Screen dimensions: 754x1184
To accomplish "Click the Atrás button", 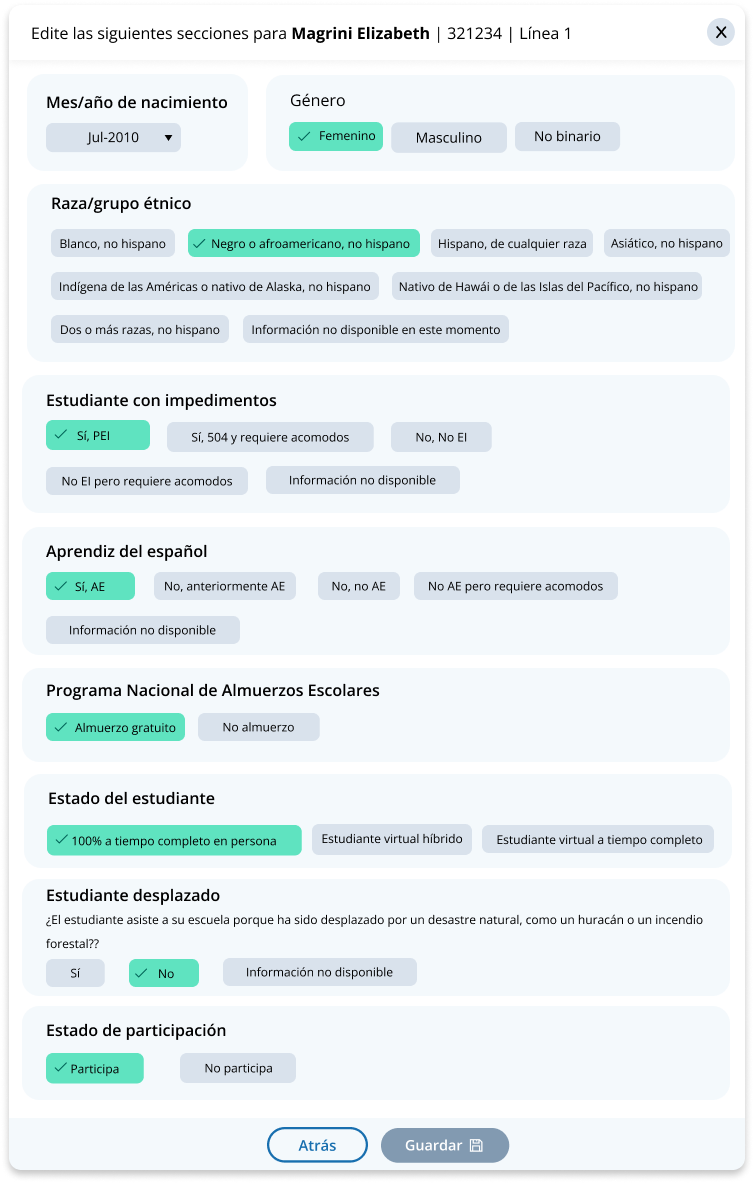I will pos(317,1146).
